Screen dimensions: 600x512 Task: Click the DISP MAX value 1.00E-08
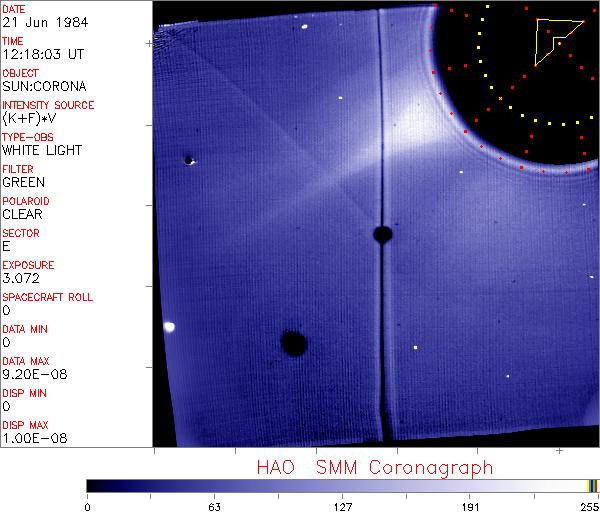coord(32,438)
